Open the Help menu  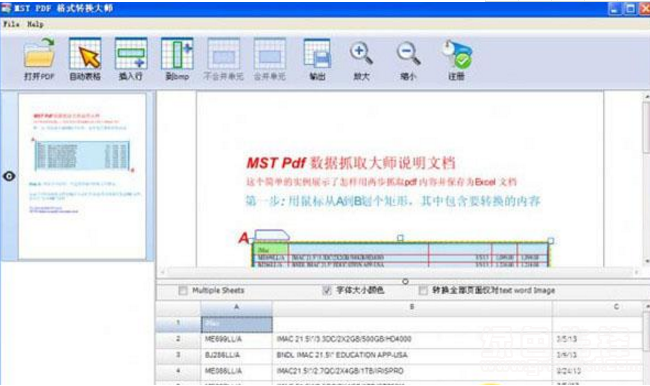35,24
